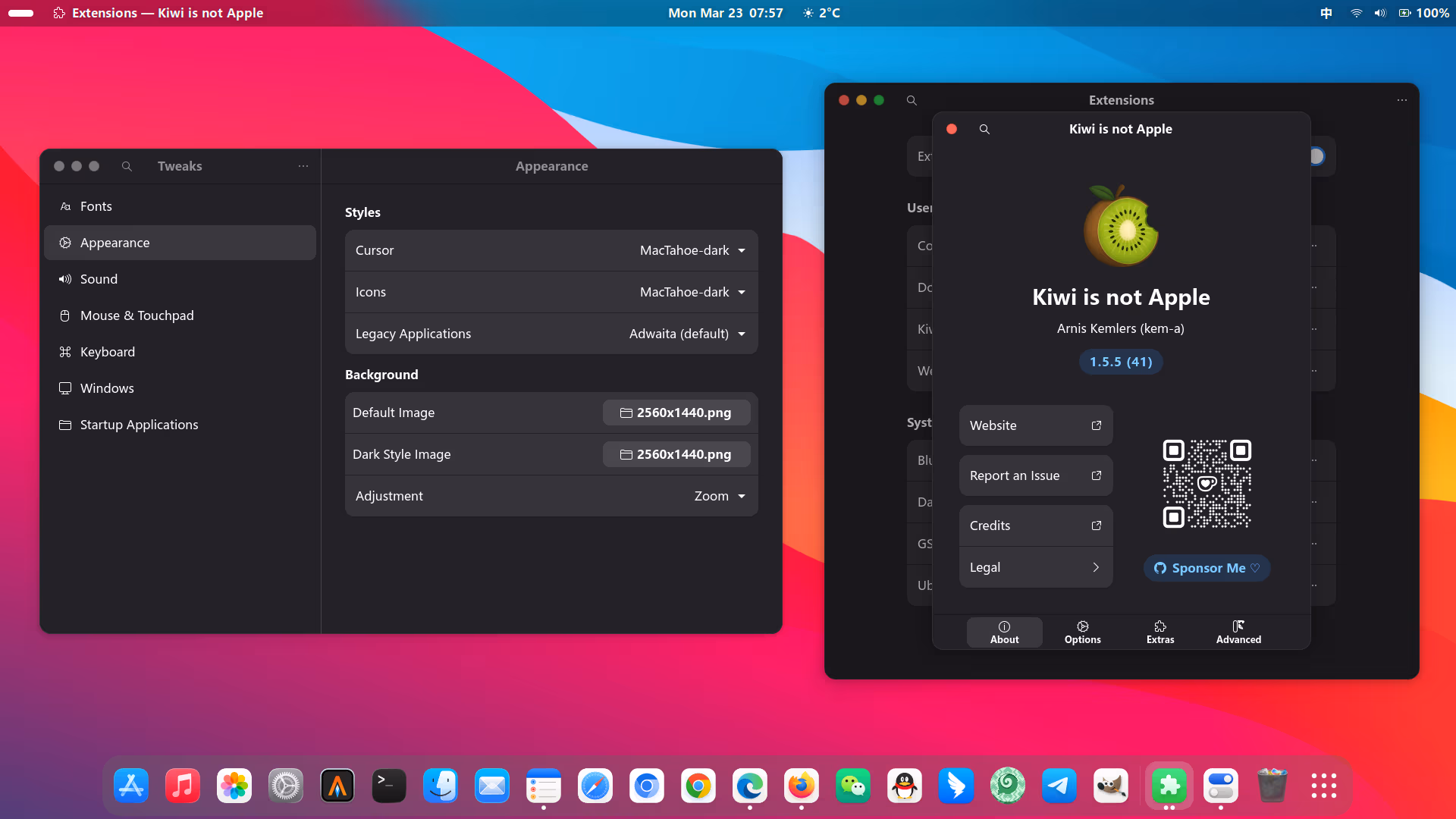Click the search icon in Kiwi dialog
The width and height of the screenshot is (1456, 819).
(984, 129)
